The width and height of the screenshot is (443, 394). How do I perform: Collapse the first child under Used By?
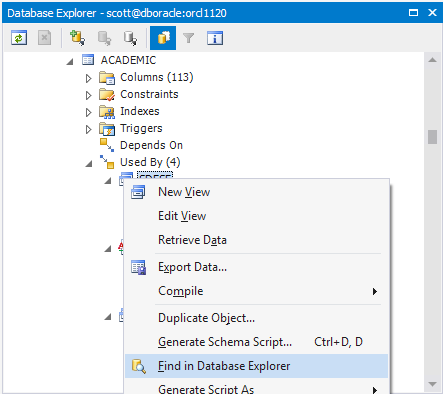click(108, 180)
